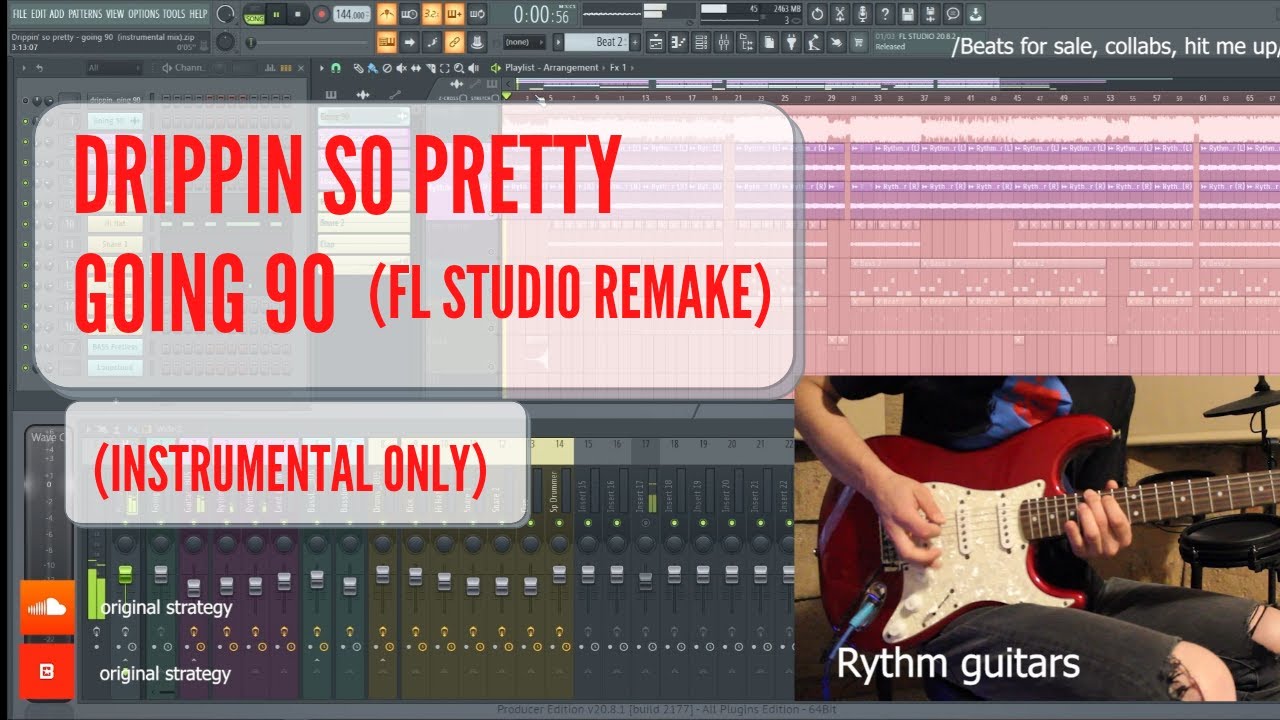The image size is (1280, 720).
Task: Click the render as audio icon
Action: pyautogui.click(x=930, y=14)
